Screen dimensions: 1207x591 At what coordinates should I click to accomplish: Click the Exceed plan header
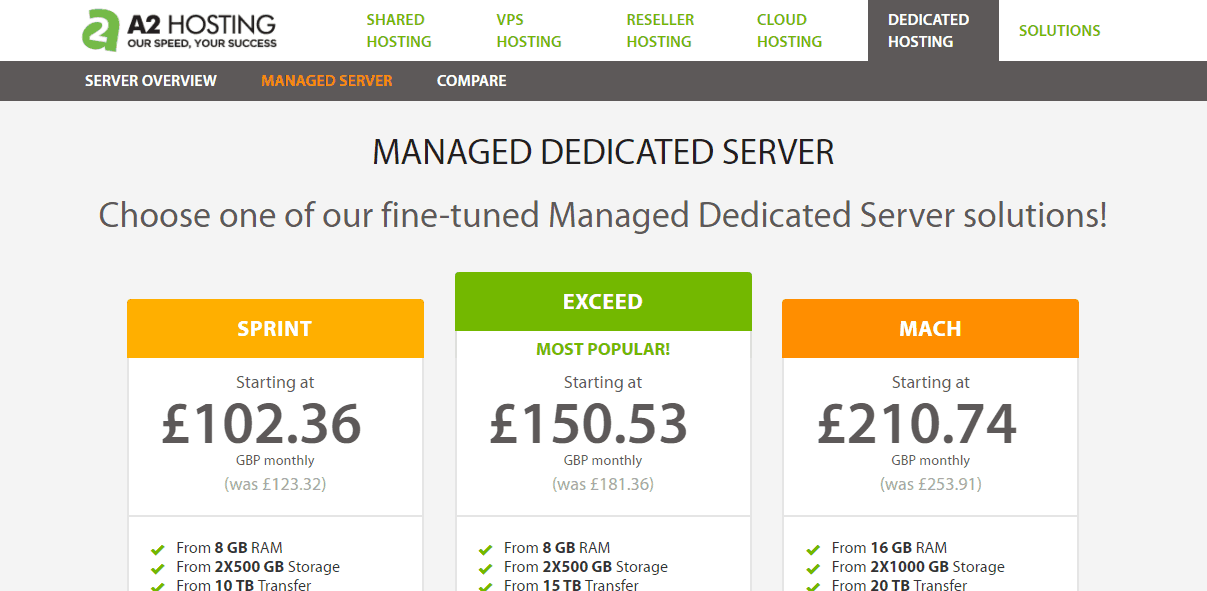point(603,301)
